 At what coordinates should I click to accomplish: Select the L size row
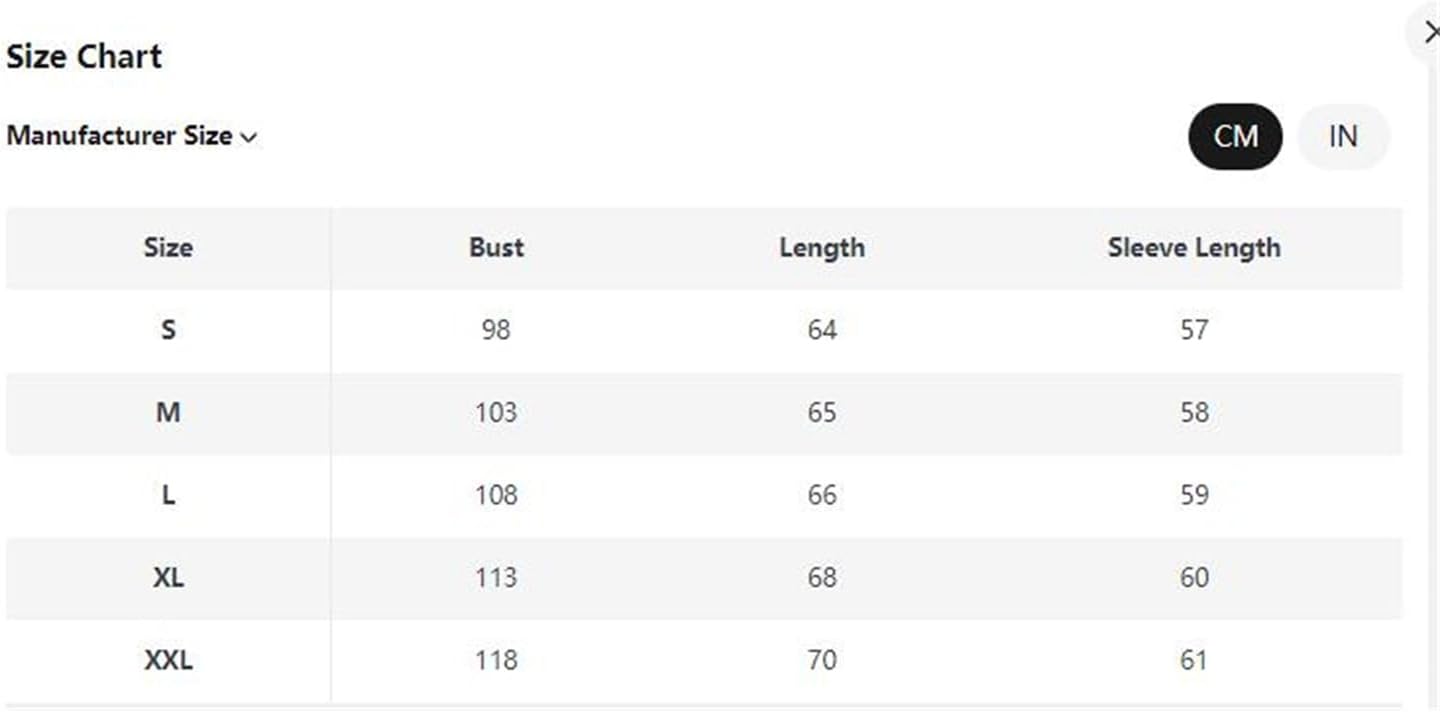168,495
